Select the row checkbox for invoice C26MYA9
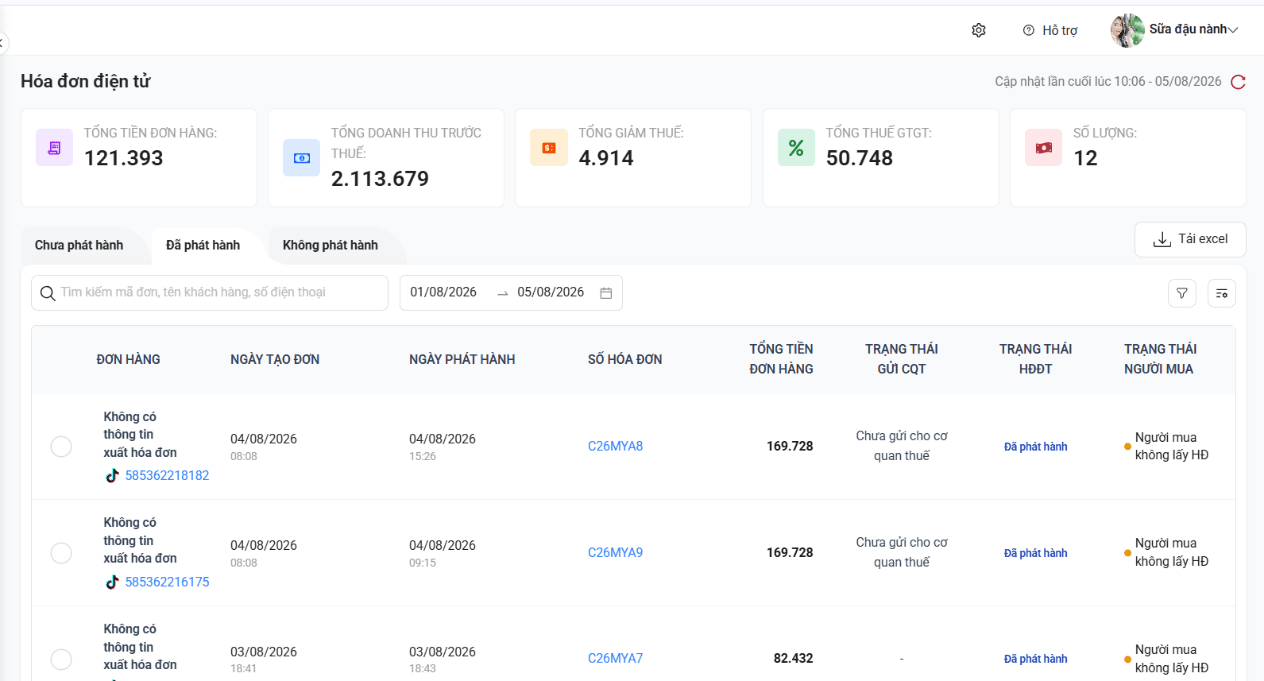1264x681 pixels. click(61, 553)
